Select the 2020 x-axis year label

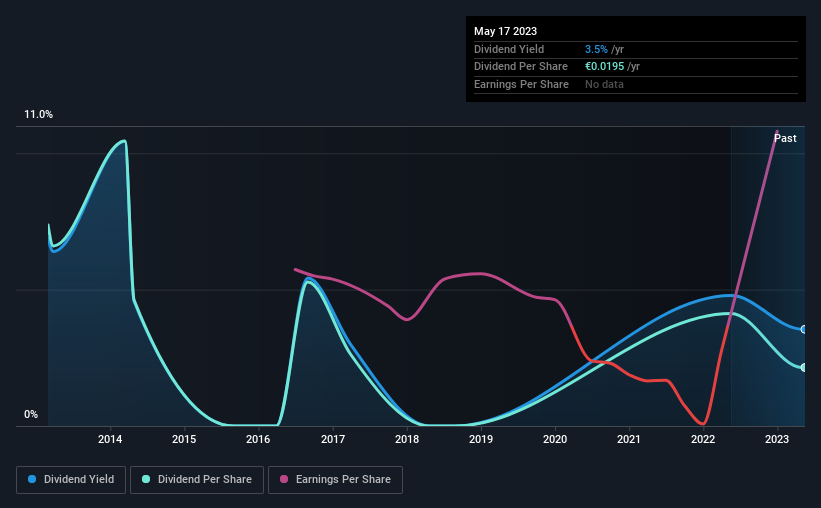555,439
